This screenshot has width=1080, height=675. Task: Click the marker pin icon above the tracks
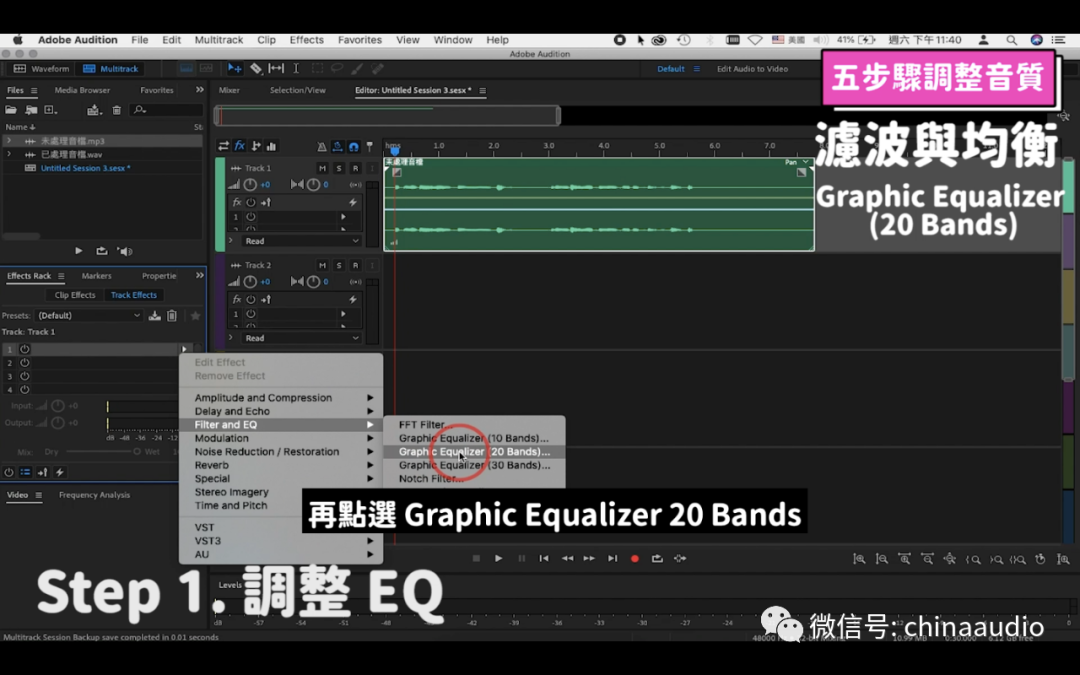click(x=370, y=146)
